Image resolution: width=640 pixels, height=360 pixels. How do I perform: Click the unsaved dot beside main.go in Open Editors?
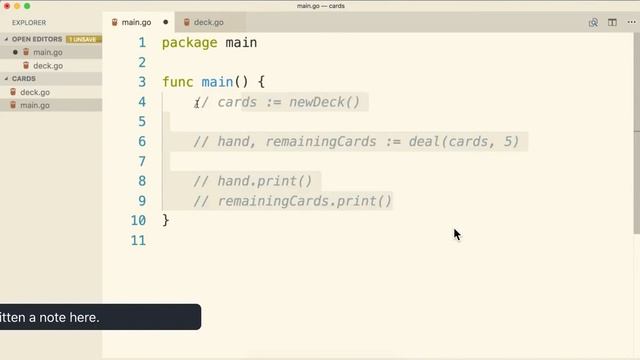[15, 52]
